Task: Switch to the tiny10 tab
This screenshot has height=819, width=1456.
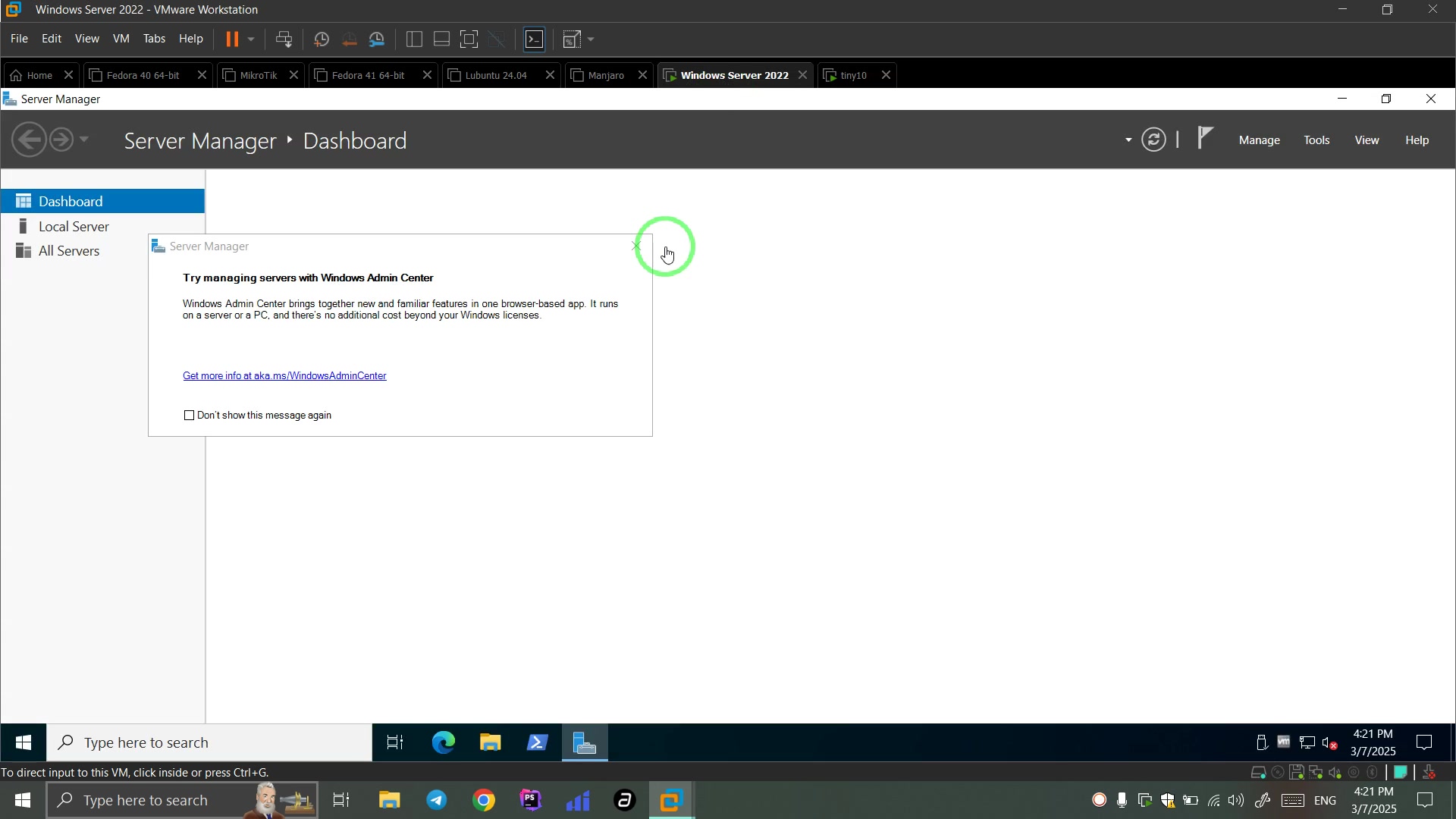Action: point(853,75)
